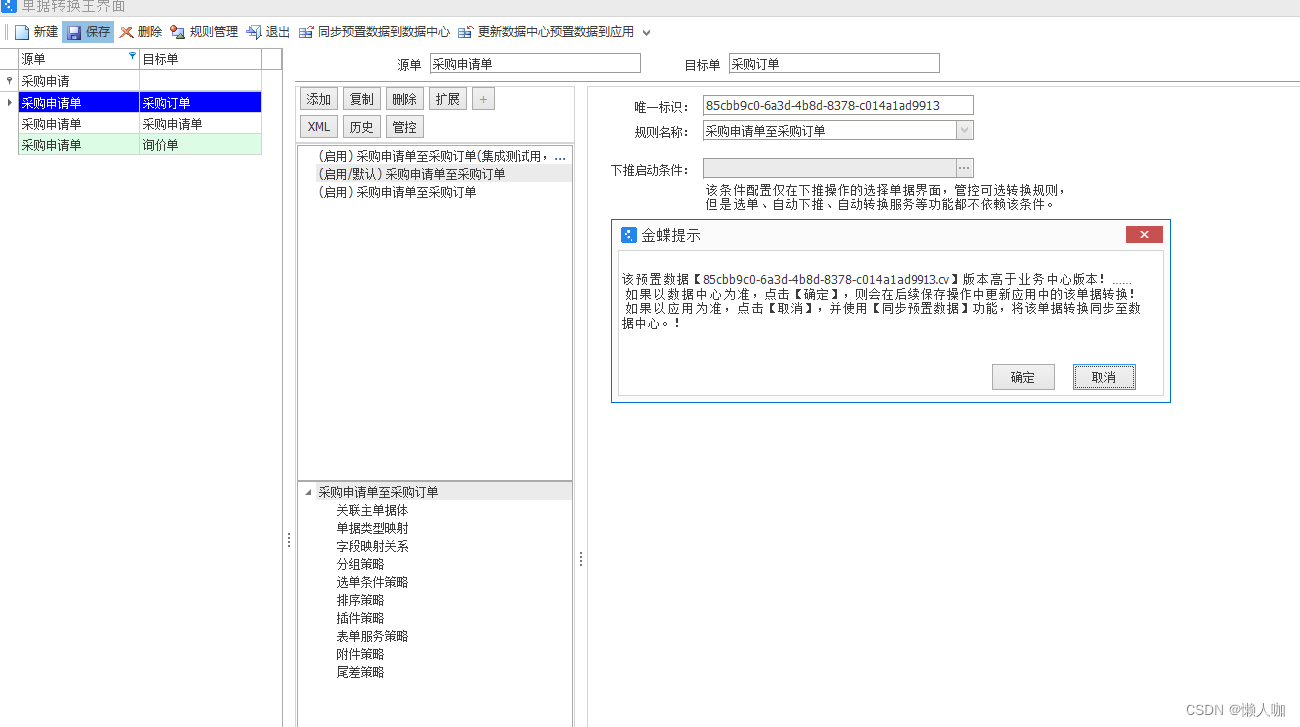Click the 下推启动条件 field
This screenshot has width=1300, height=727.
point(829,168)
